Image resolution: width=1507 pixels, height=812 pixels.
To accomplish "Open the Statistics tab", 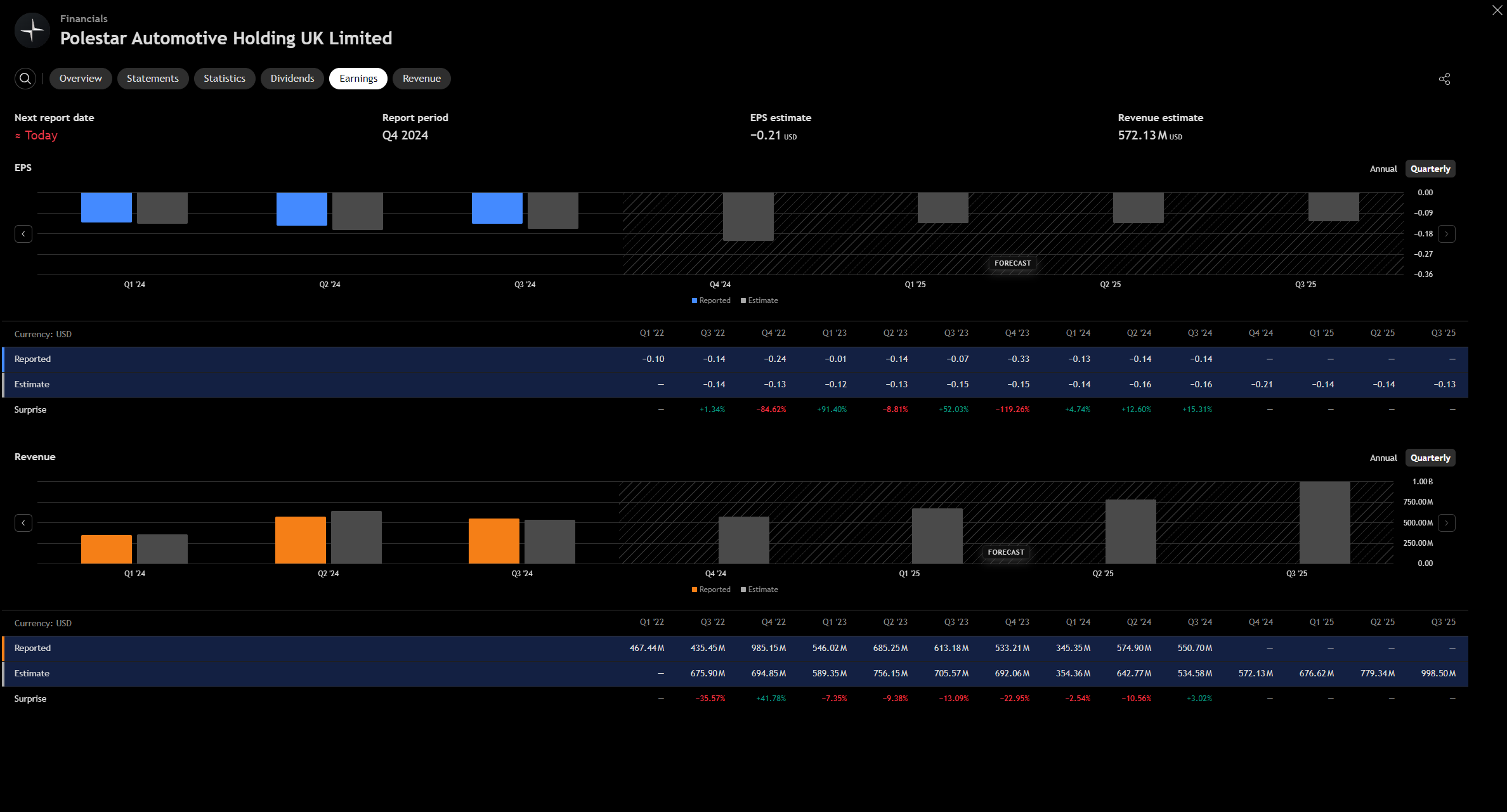I will click(x=224, y=79).
